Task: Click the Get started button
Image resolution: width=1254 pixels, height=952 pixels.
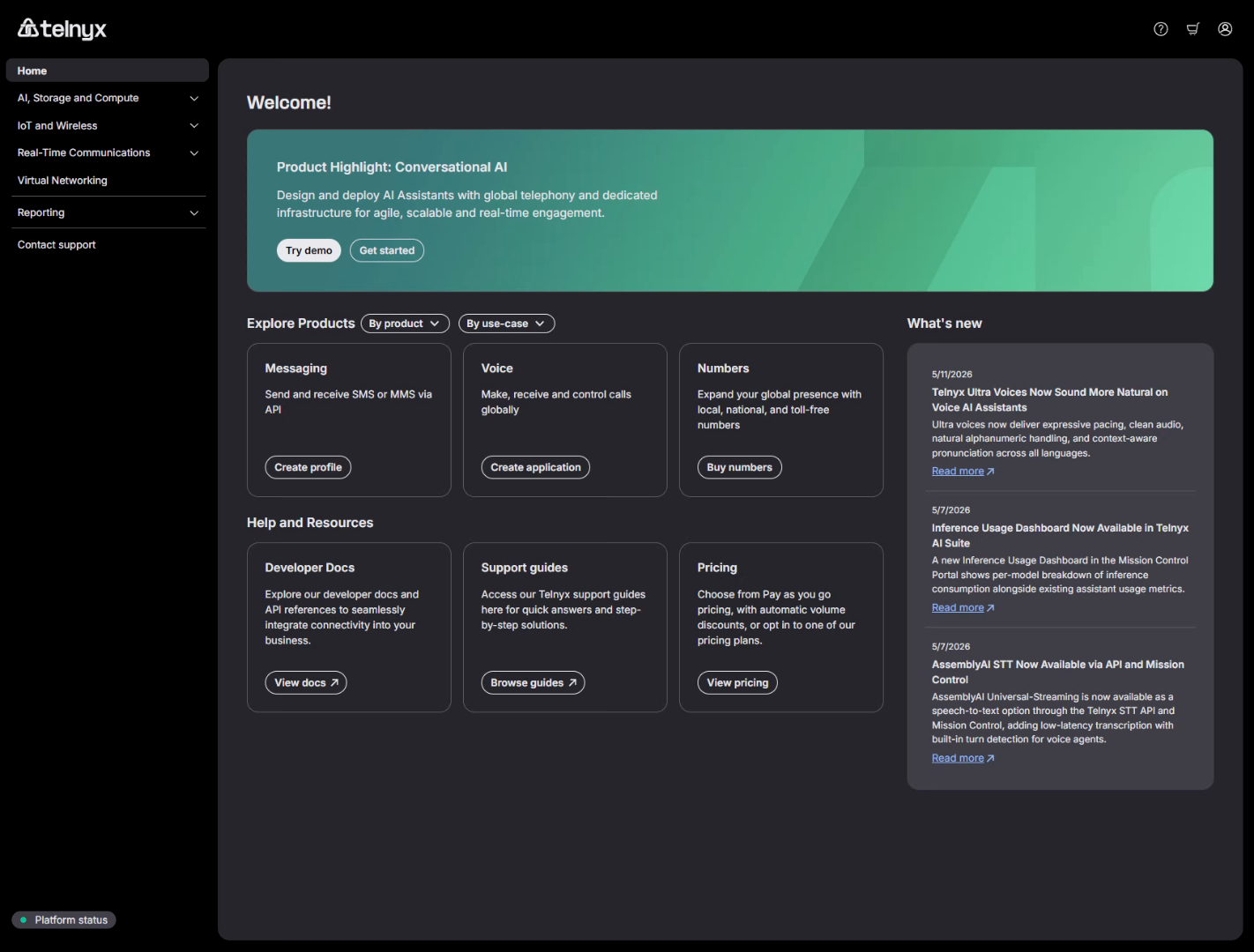Action: [387, 250]
